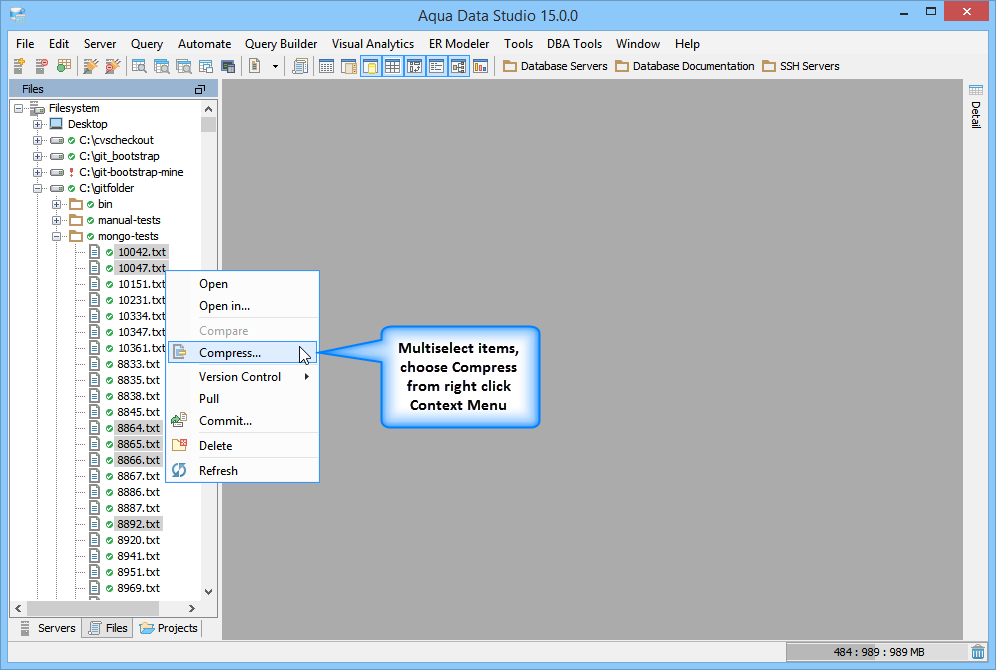Toggle the highlighted grid view toolbar button

click(393, 66)
